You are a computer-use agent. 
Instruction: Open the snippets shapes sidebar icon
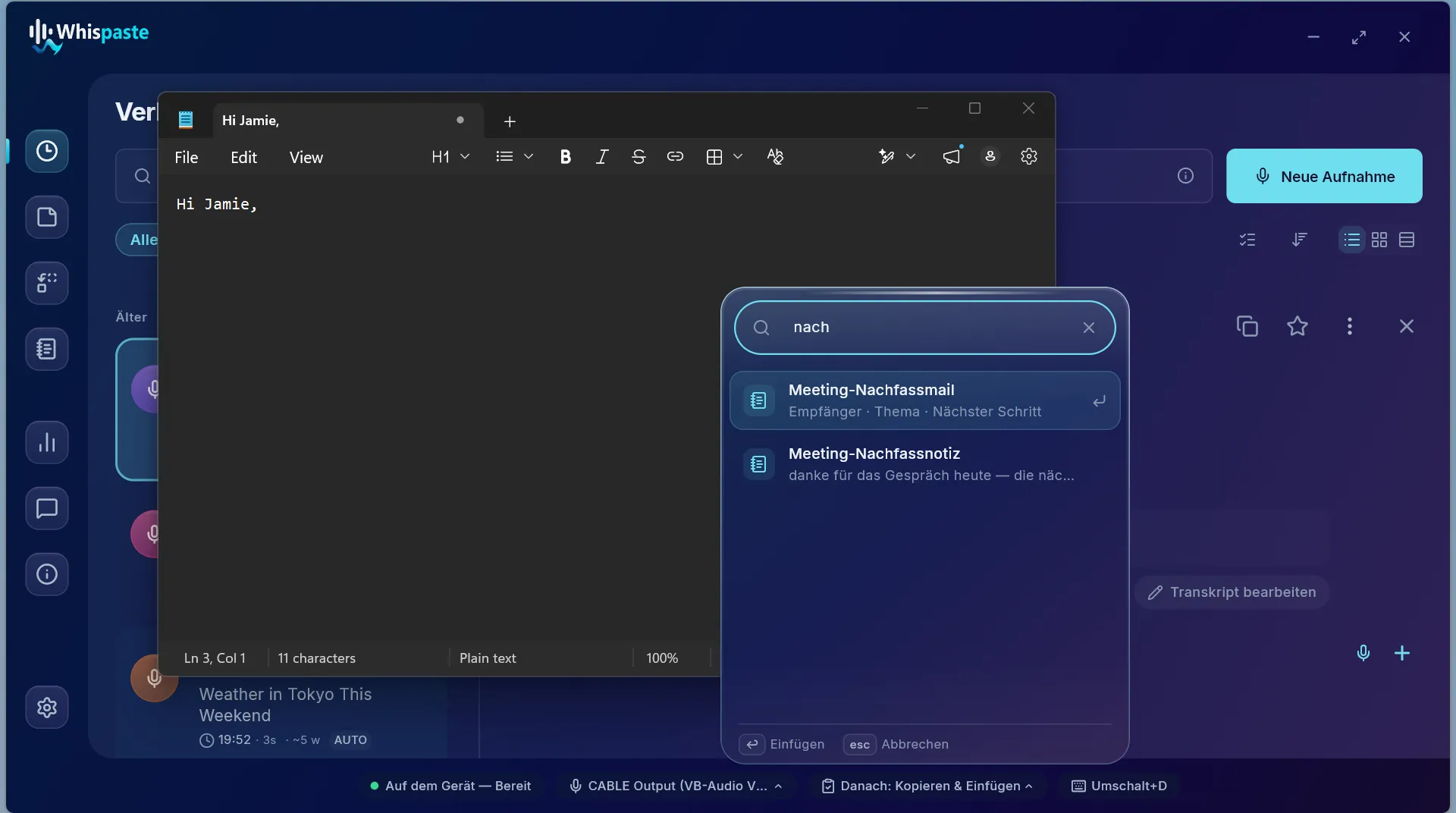point(47,283)
